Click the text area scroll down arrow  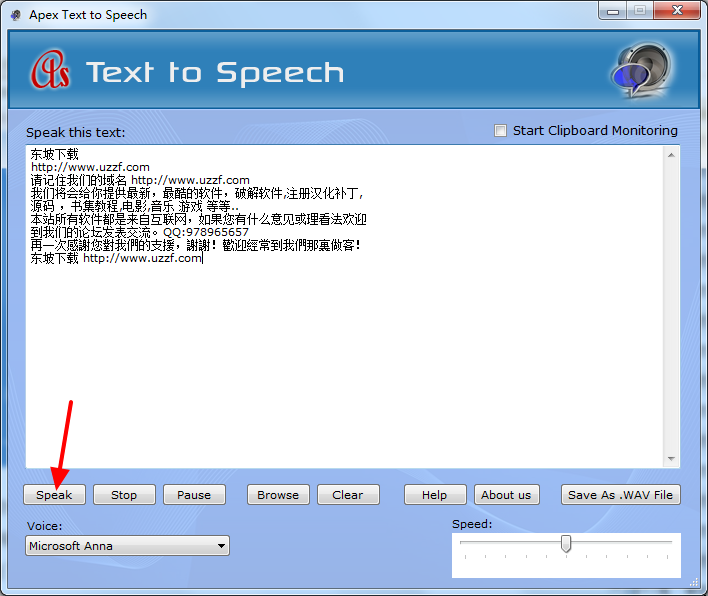[671, 459]
